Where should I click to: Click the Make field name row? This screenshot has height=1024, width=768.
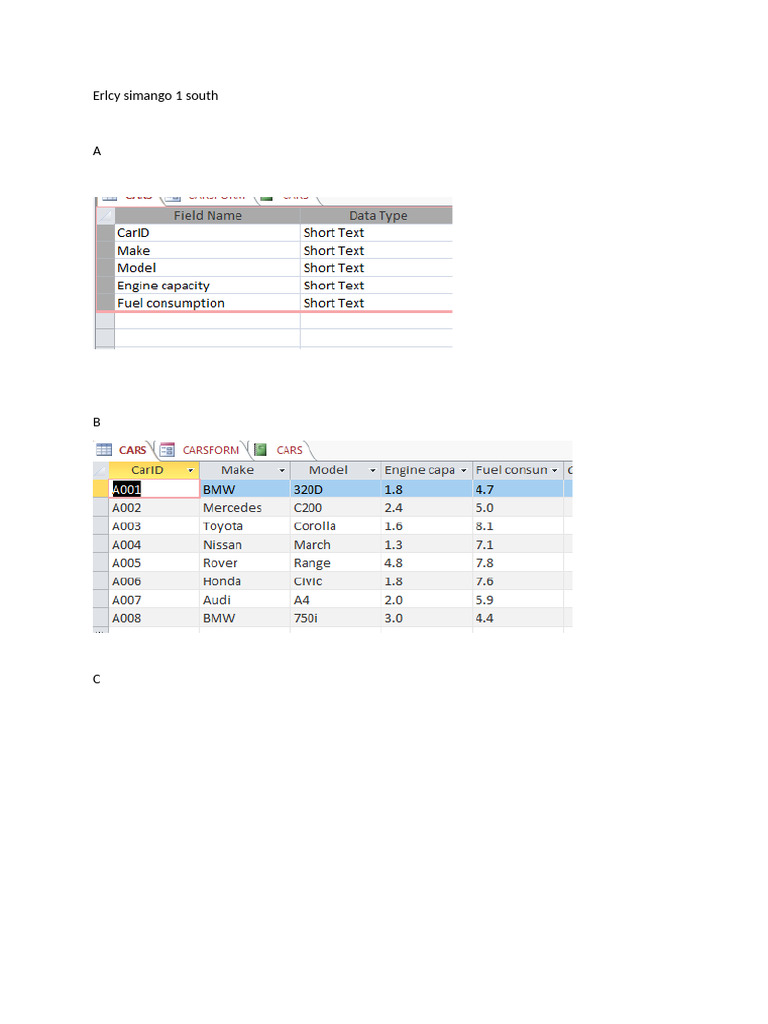click(208, 250)
